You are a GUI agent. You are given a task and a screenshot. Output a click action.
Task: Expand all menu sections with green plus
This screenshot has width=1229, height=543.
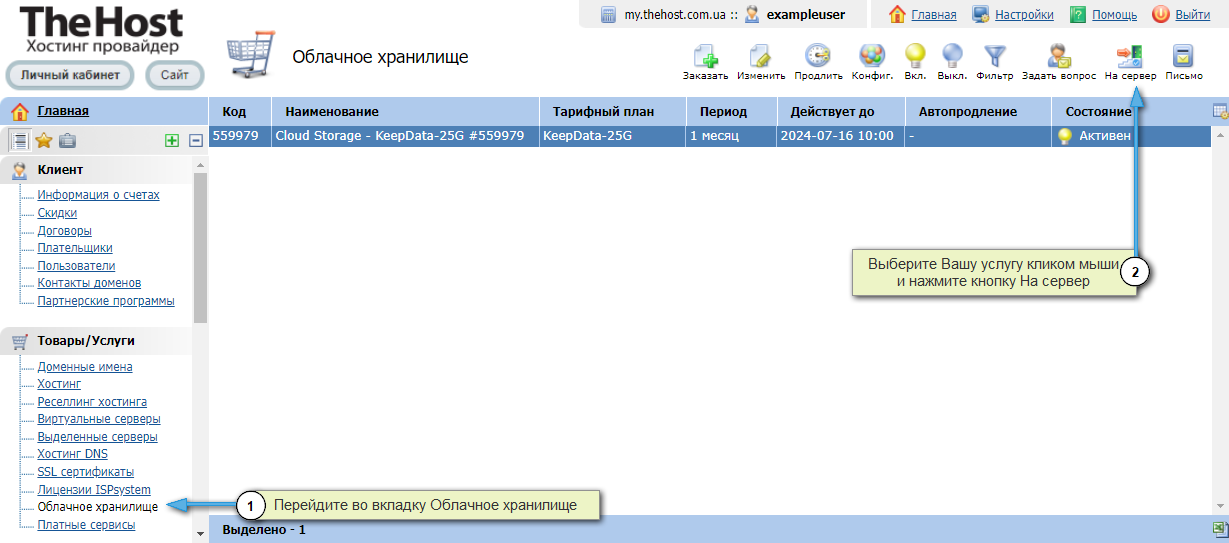tap(172, 141)
